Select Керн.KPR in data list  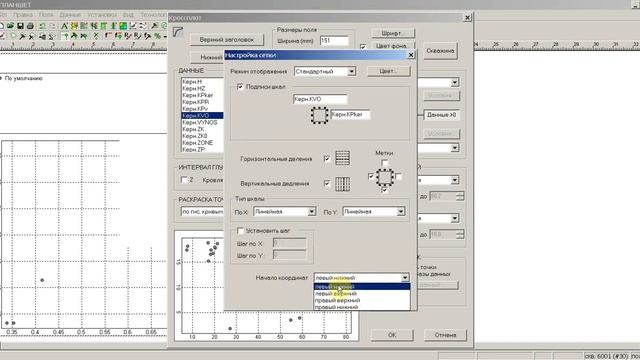(x=202, y=102)
